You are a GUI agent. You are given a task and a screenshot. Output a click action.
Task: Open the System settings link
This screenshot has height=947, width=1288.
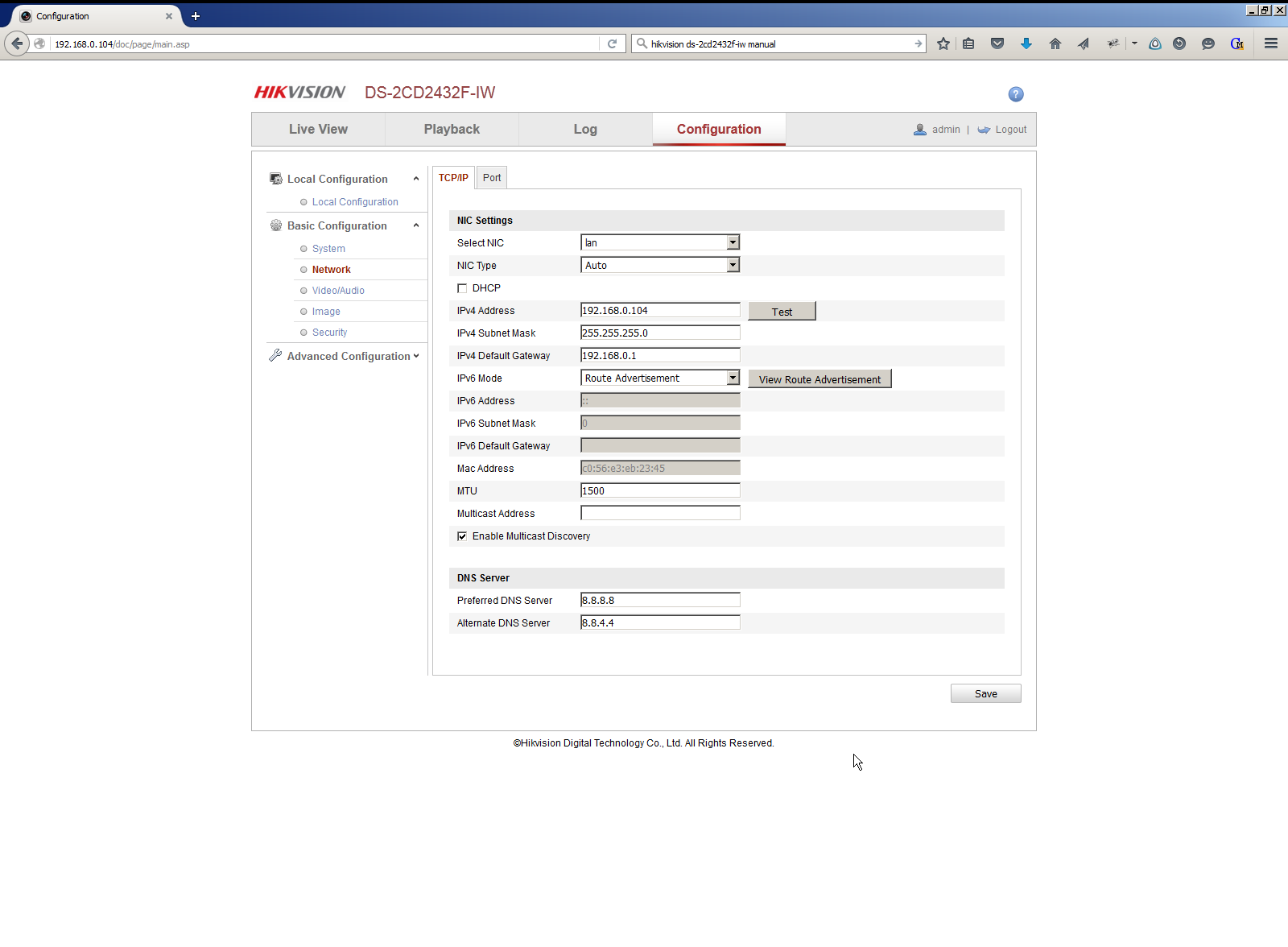coord(328,249)
